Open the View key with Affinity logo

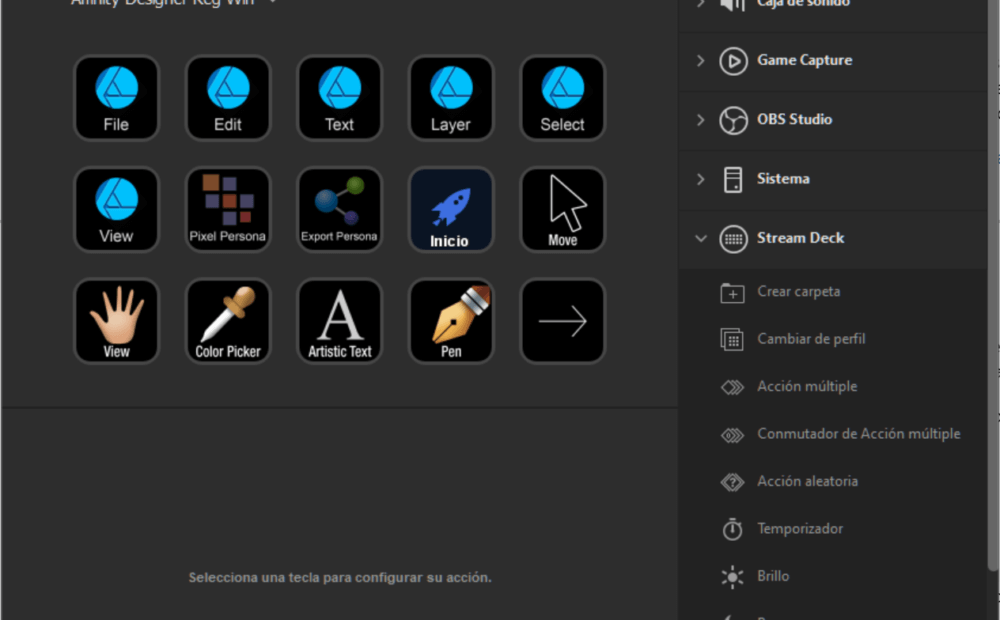(116, 209)
